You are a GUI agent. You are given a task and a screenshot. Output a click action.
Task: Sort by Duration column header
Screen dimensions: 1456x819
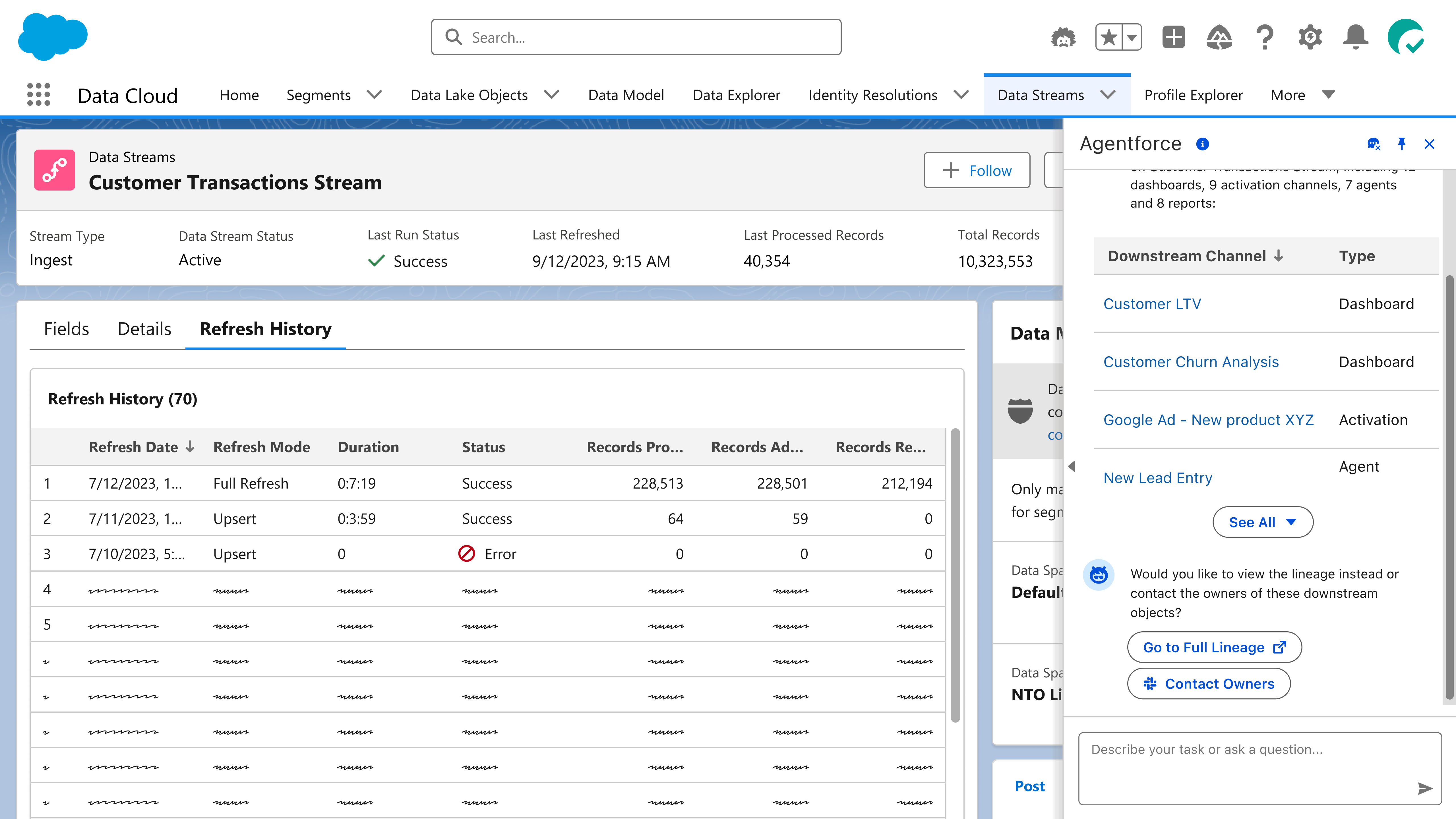[368, 447]
